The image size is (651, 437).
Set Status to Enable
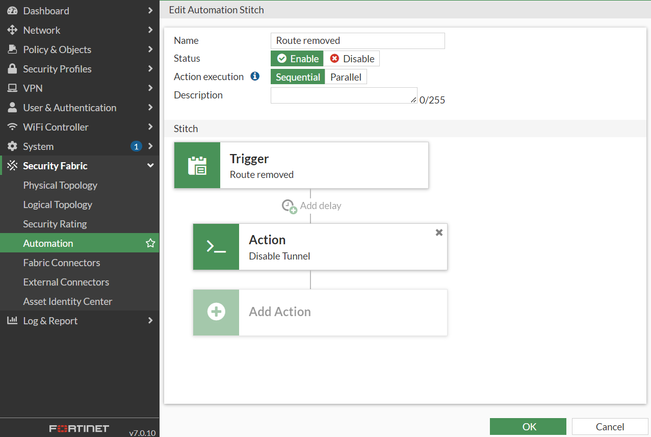[297, 59]
